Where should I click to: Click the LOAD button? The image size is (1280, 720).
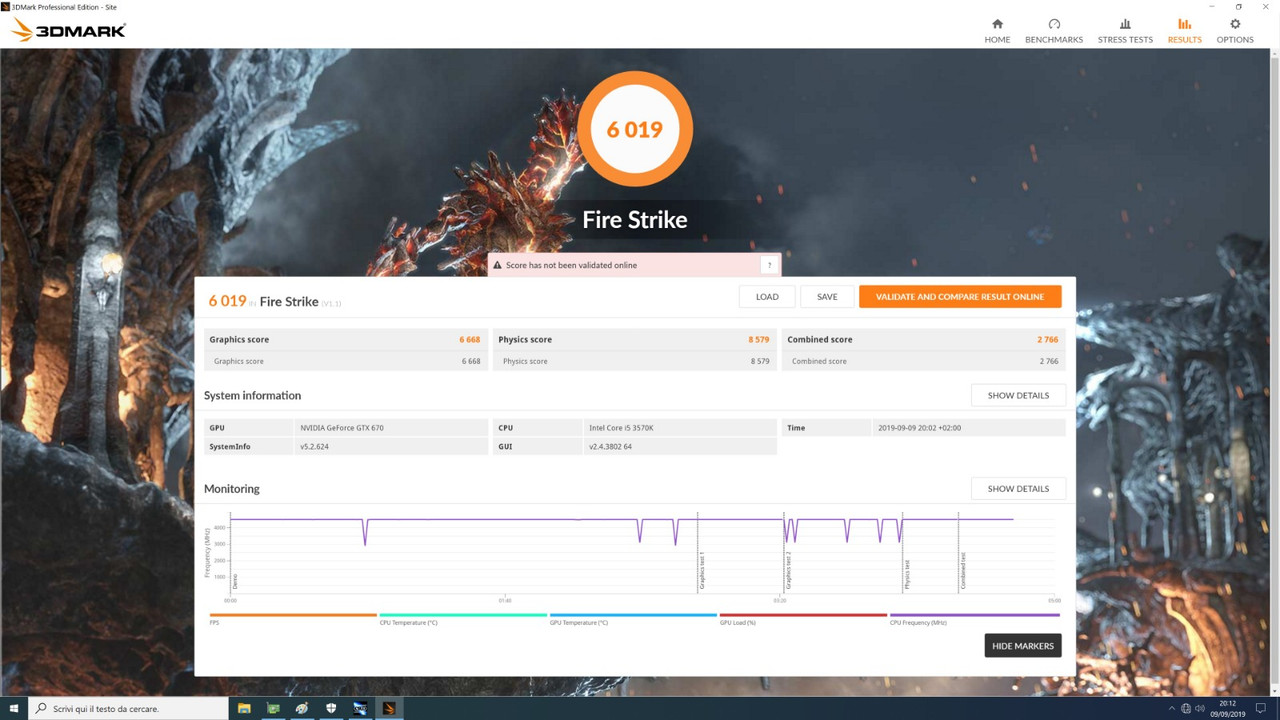pos(767,297)
